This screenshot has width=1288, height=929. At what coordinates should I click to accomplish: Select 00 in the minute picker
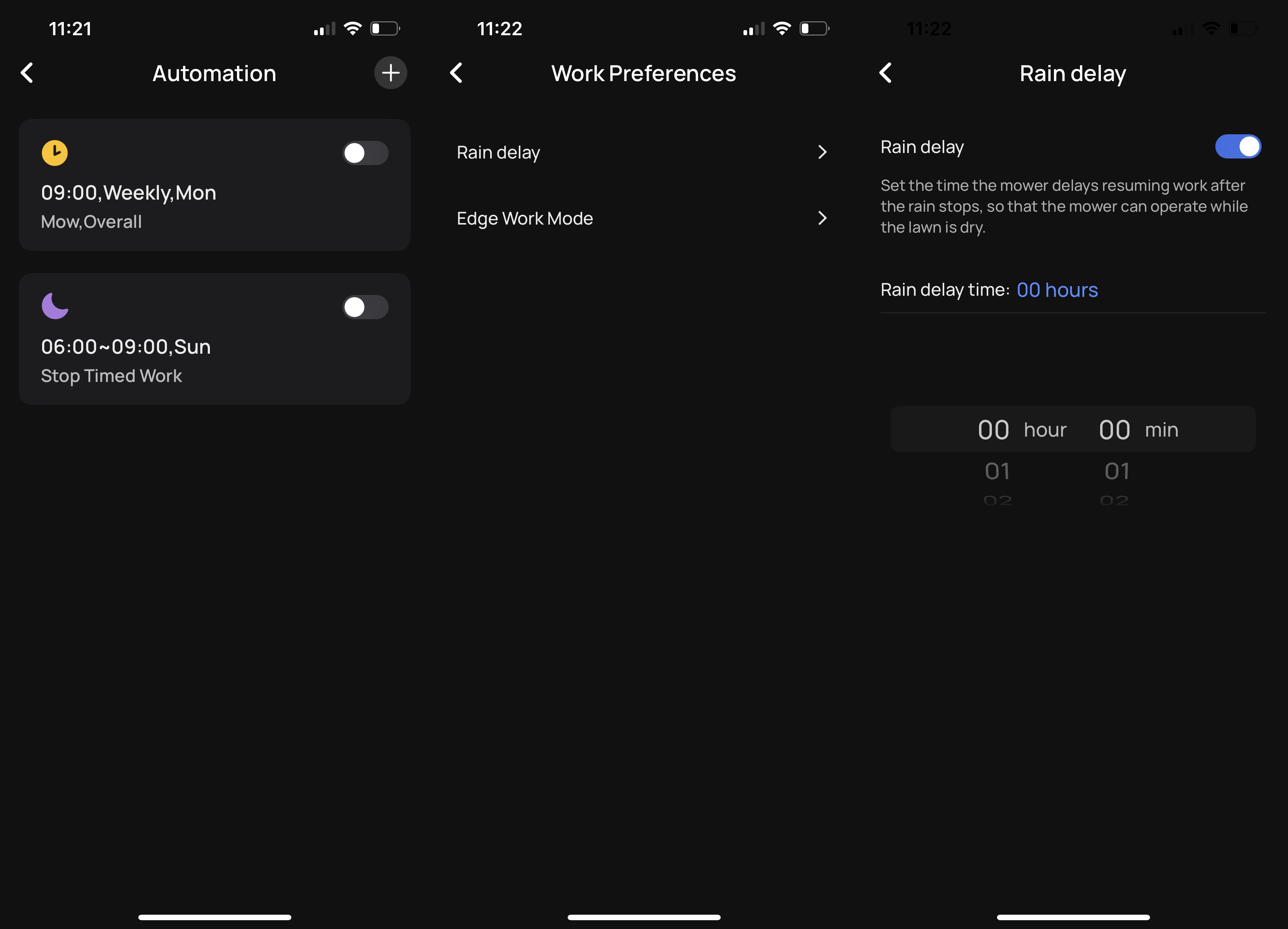coord(1114,430)
